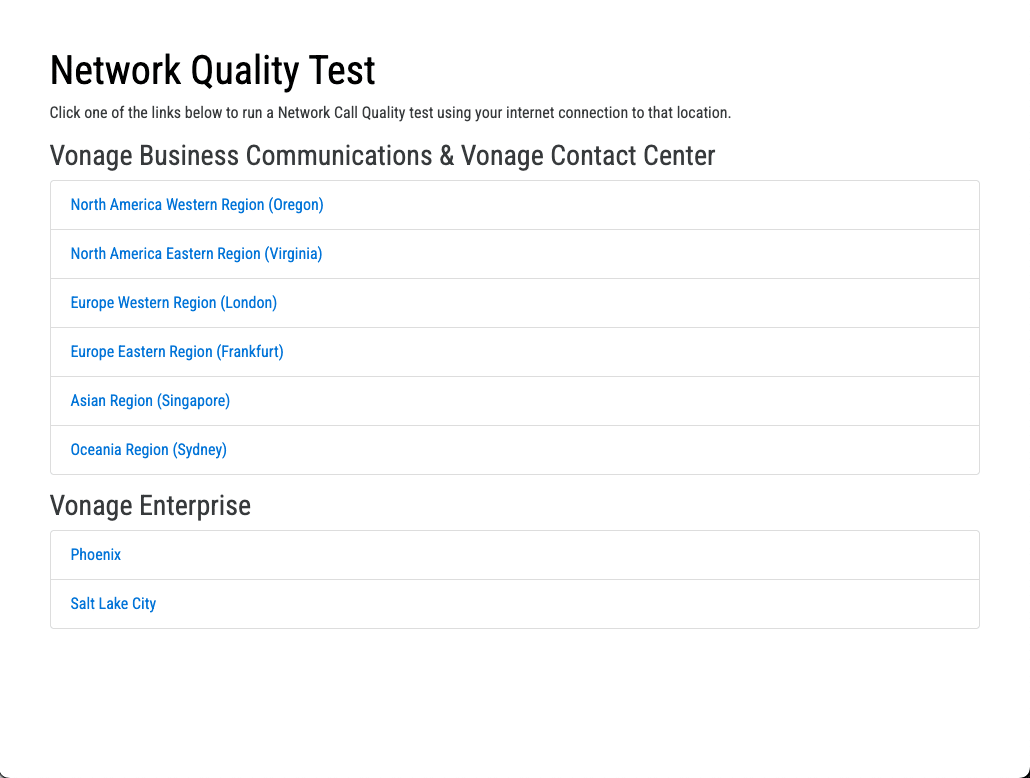
Task: Click Oceania Region (Sydney)
Action: pyautogui.click(x=148, y=449)
